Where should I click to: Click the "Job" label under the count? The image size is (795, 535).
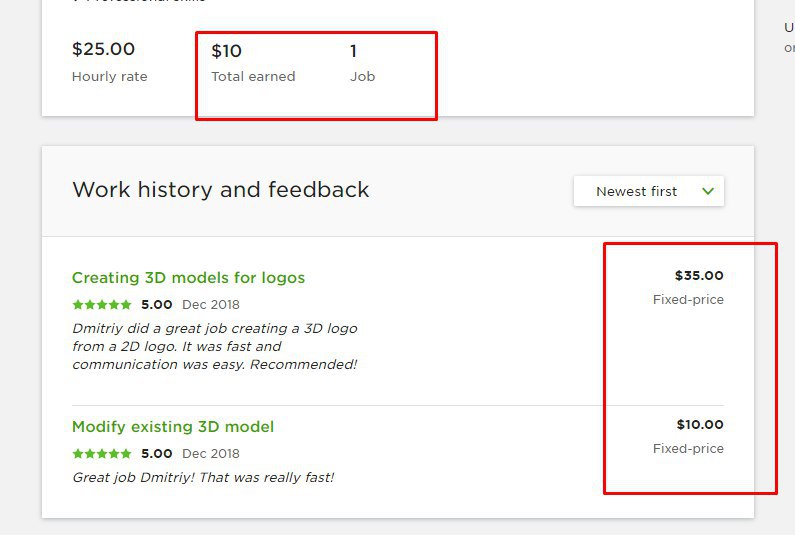362,76
